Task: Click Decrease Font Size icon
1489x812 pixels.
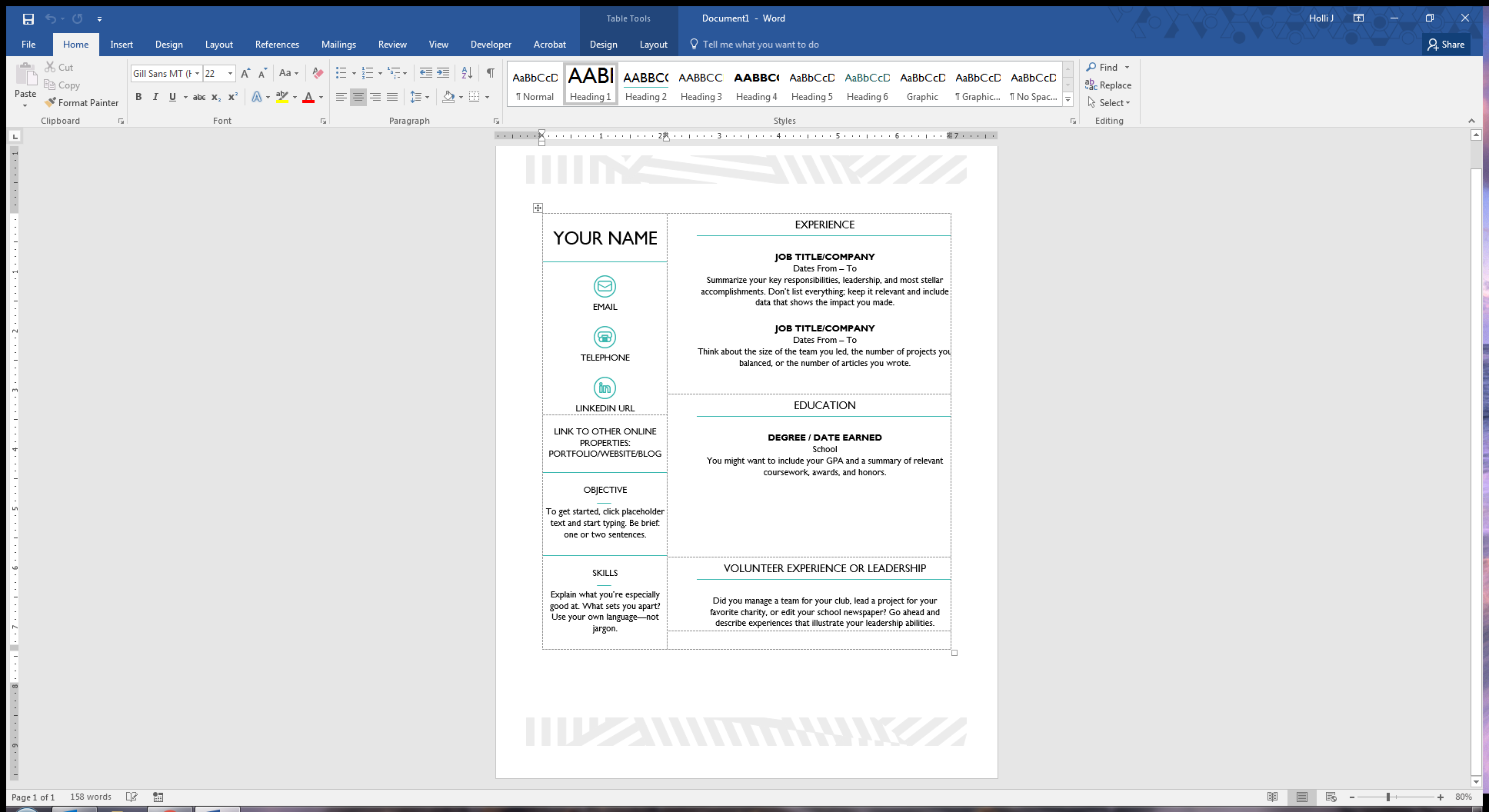Action: coord(262,74)
